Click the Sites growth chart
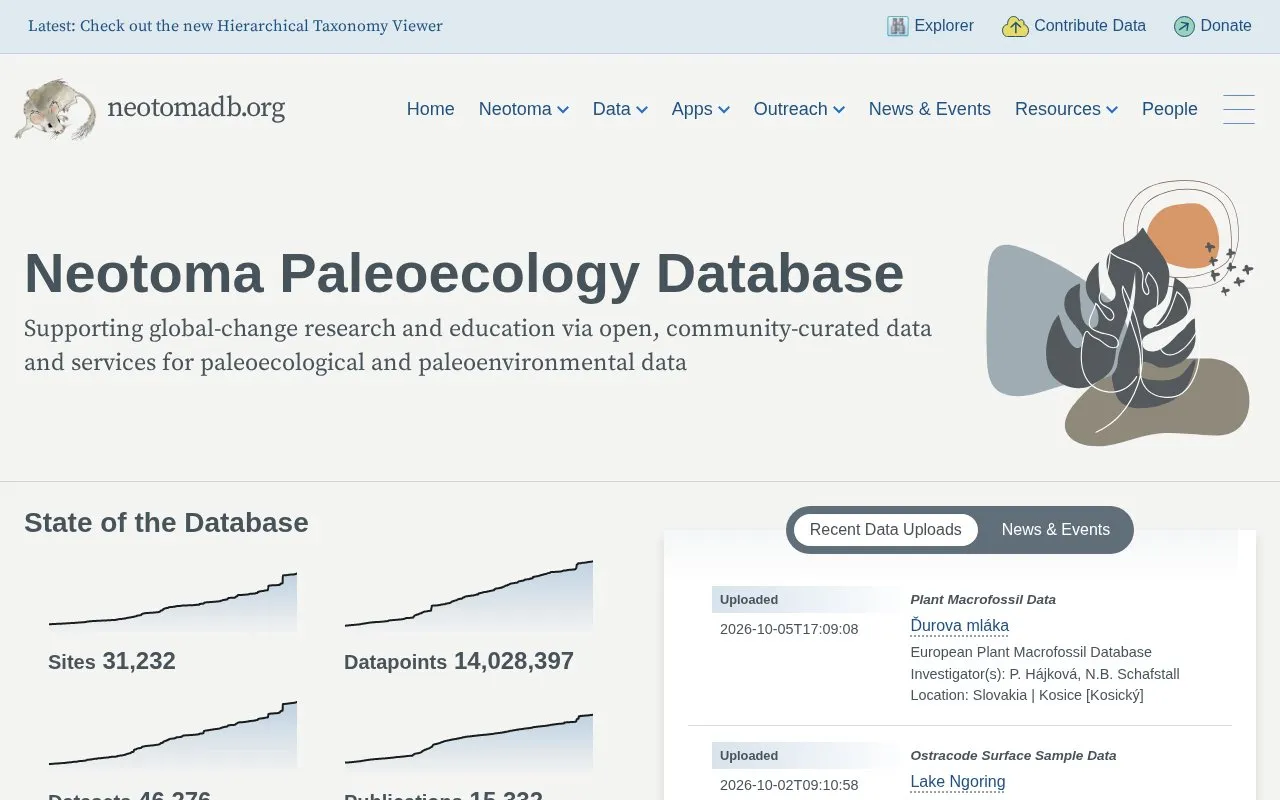Viewport: 1280px width, 800px height. tap(173, 601)
